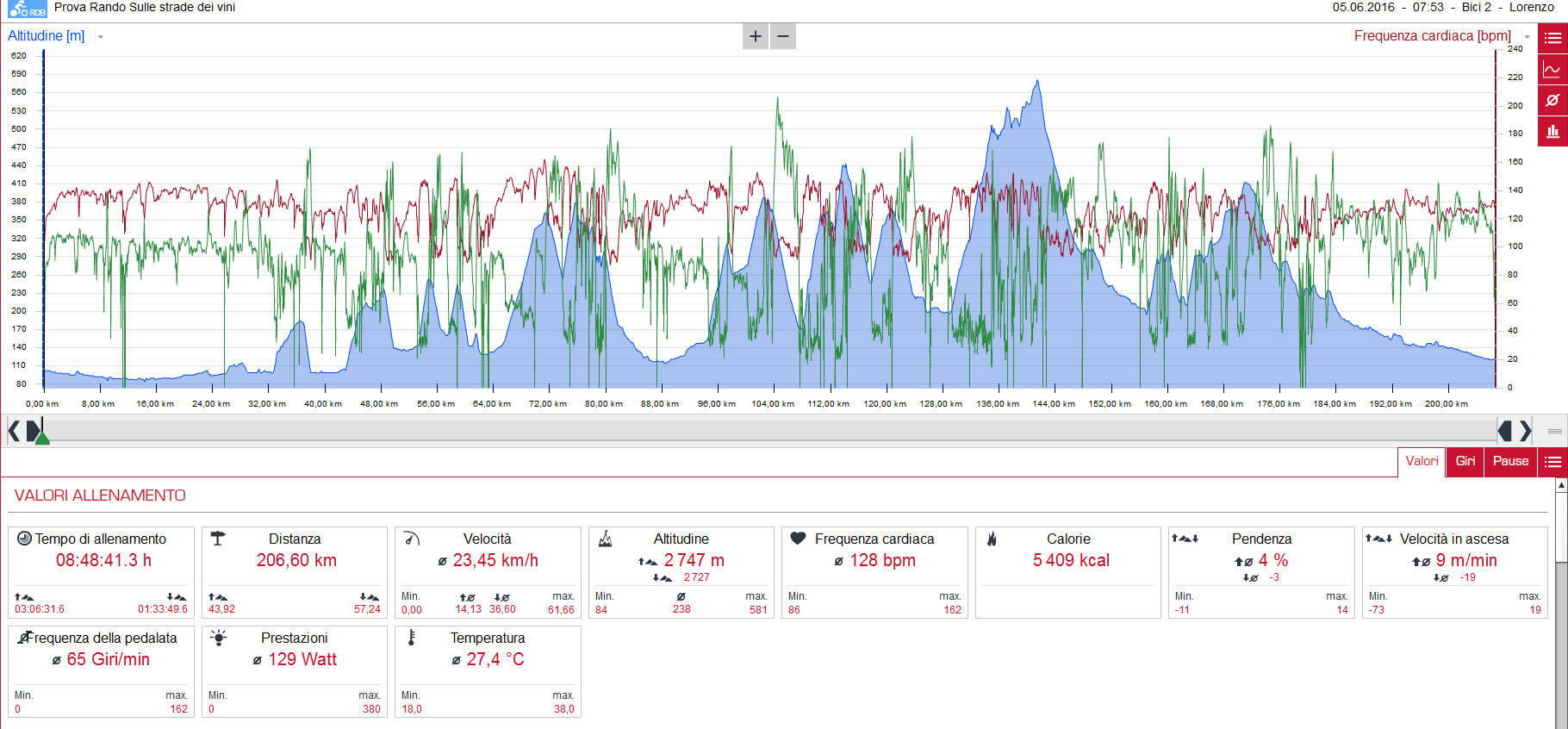Click the 104,00 km x-axis label
1568x729 pixels.
(x=773, y=403)
